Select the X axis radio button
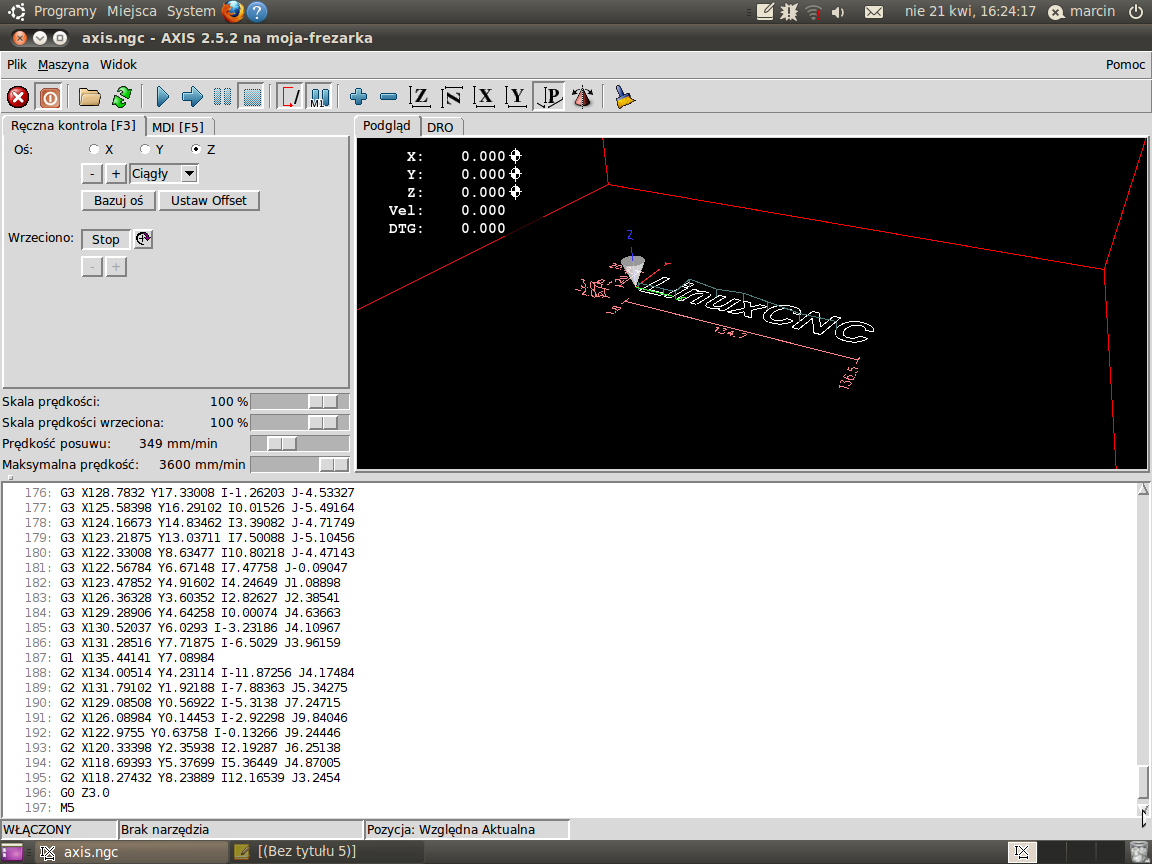1152x864 pixels. coord(94,149)
